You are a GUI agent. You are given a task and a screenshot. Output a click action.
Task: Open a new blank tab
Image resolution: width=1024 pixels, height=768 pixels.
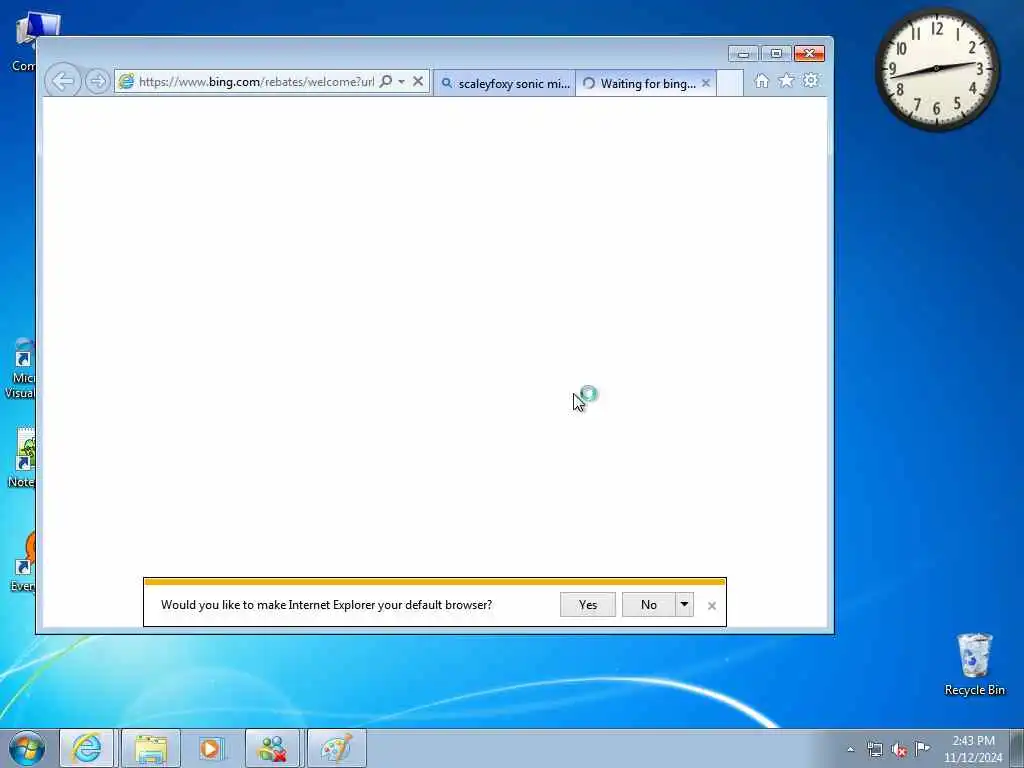click(x=730, y=84)
